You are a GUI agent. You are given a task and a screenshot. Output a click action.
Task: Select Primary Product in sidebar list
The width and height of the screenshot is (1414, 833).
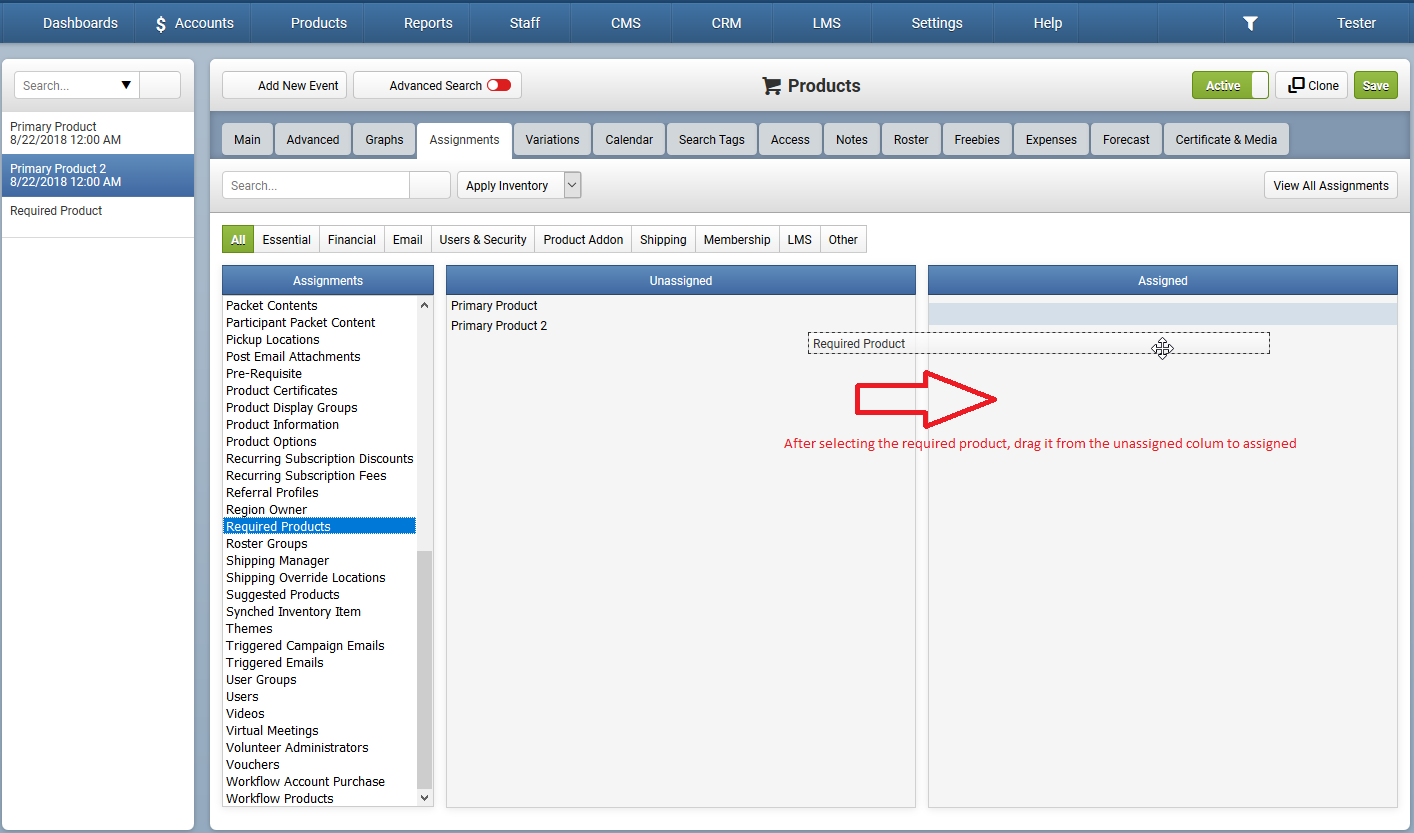click(x=98, y=133)
